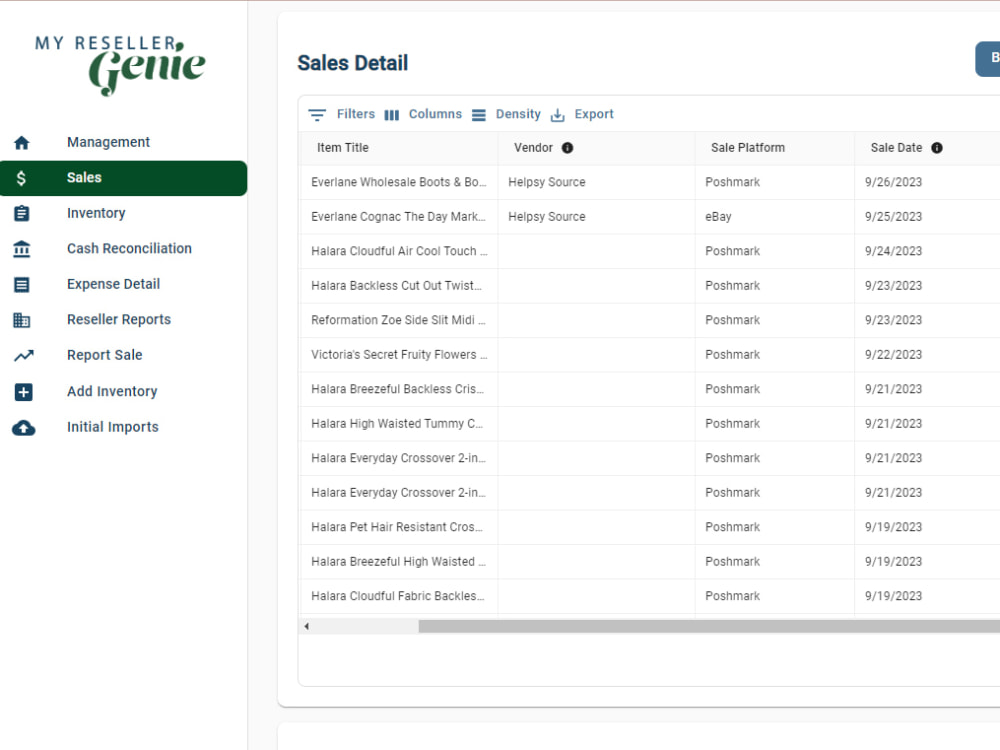Click the bank icon beside Cash Reconciliation

[x=22, y=249]
